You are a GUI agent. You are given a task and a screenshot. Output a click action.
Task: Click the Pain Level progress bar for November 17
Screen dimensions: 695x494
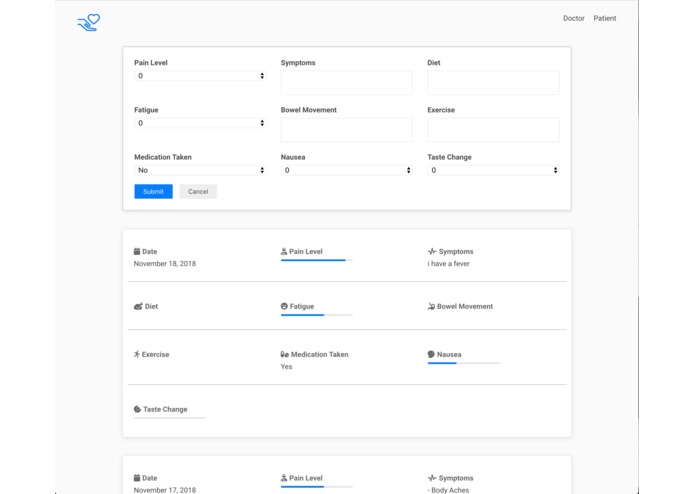pos(316,486)
